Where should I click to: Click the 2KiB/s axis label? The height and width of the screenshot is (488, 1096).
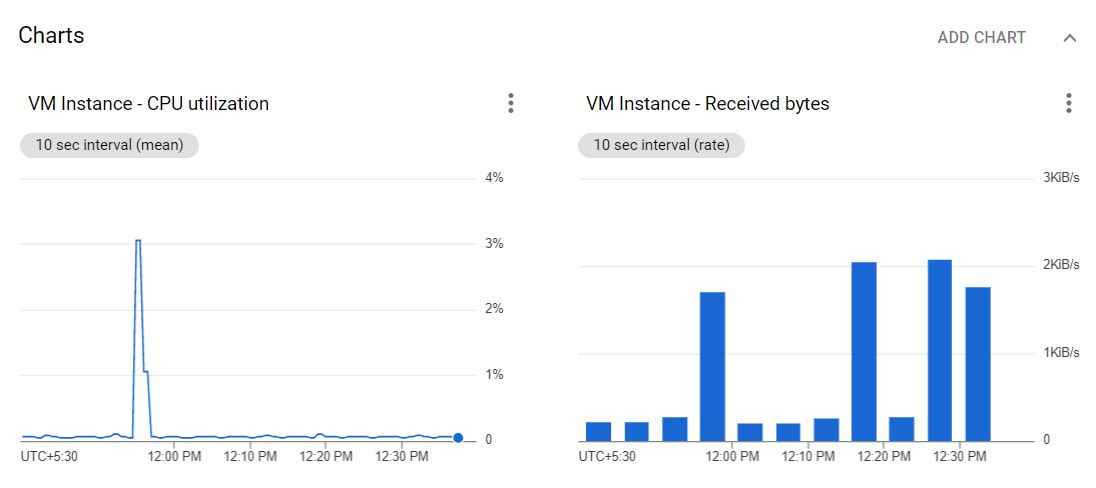coord(1061,265)
